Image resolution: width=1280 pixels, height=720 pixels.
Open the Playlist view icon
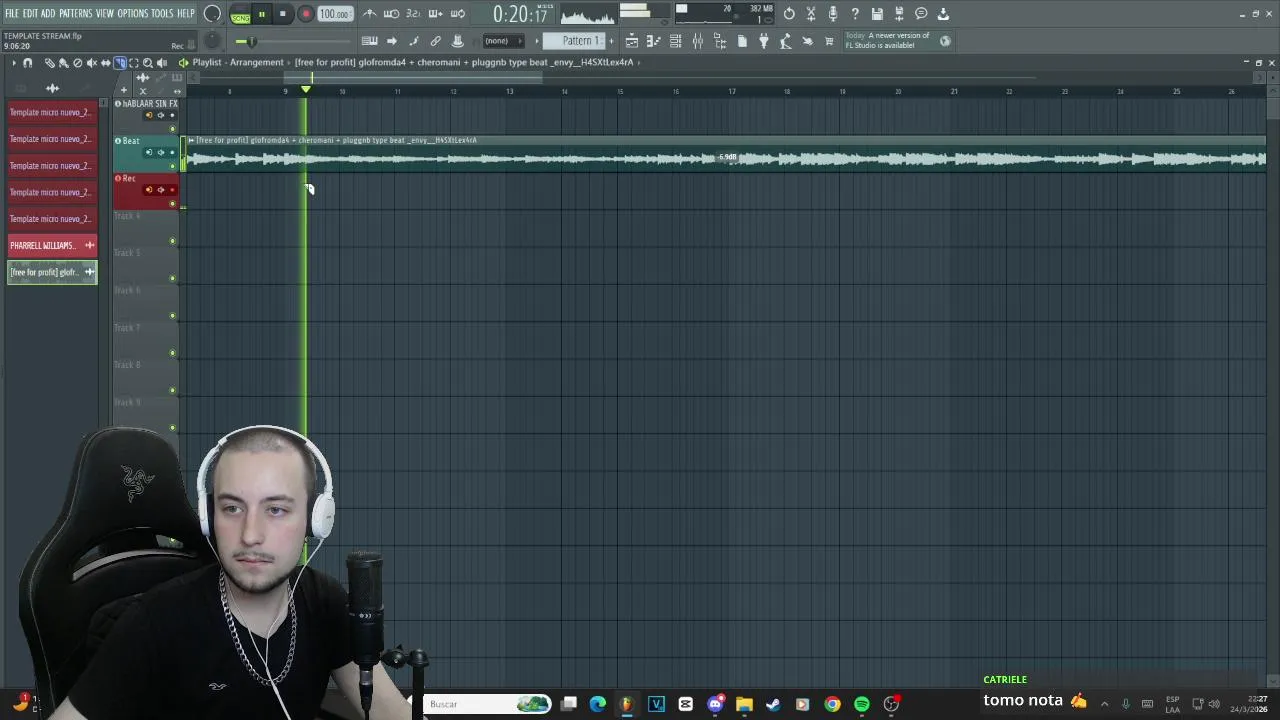pyautogui.click(x=632, y=41)
